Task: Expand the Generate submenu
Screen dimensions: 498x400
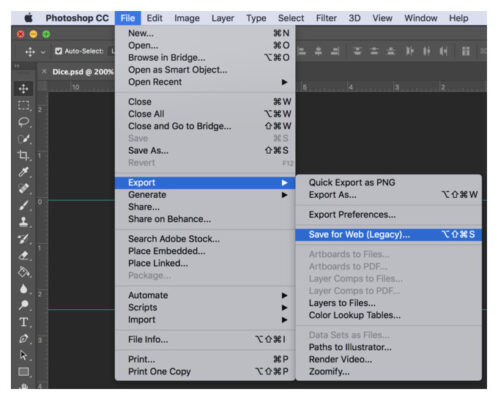Action: (x=205, y=195)
